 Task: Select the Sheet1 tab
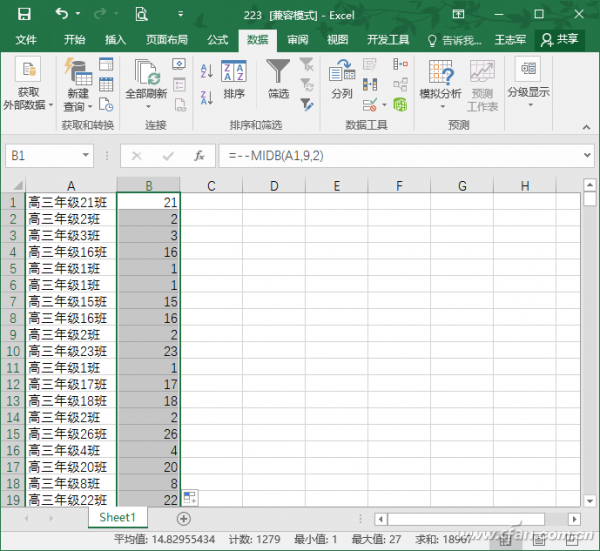click(x=117, y=517)
